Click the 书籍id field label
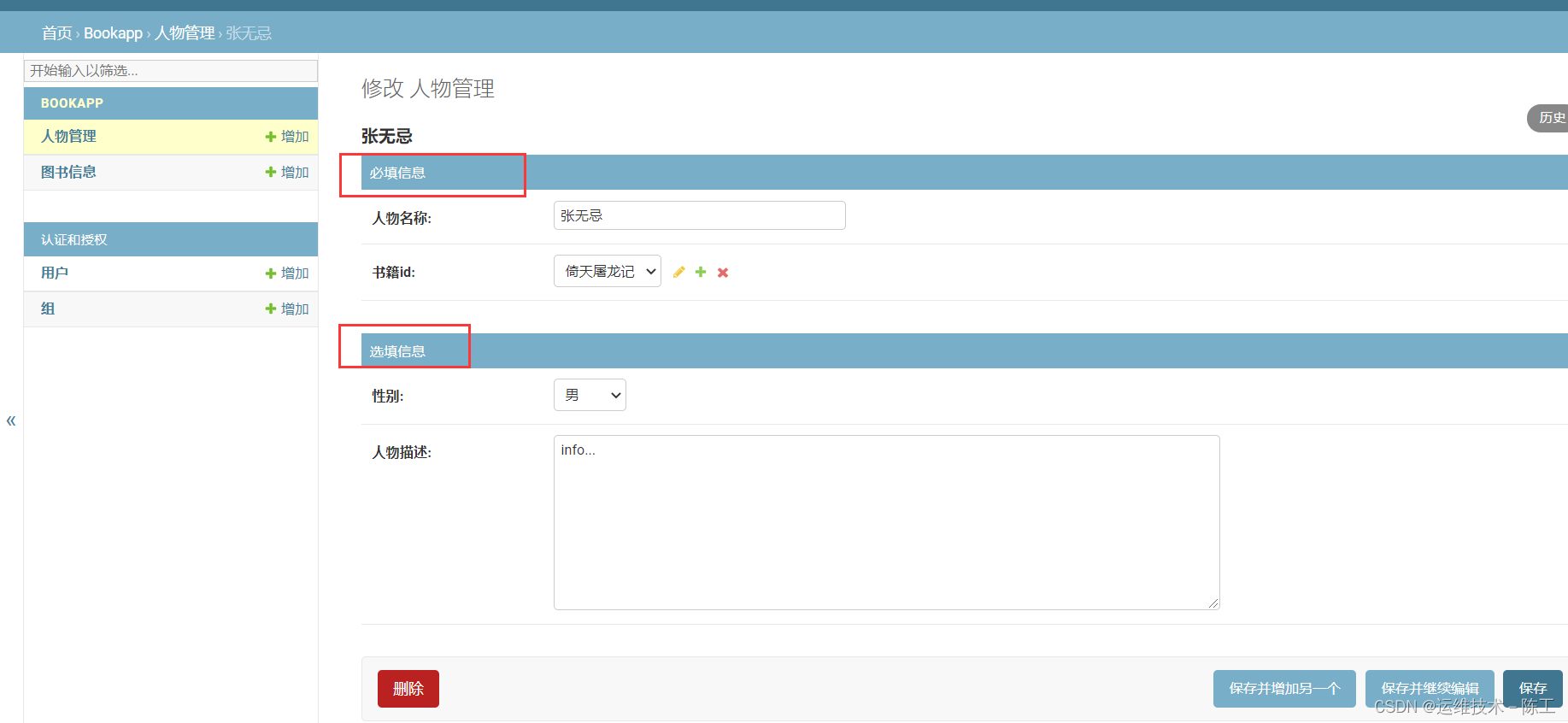Viewport: 1568px width, 723px height. coord(394,273)
